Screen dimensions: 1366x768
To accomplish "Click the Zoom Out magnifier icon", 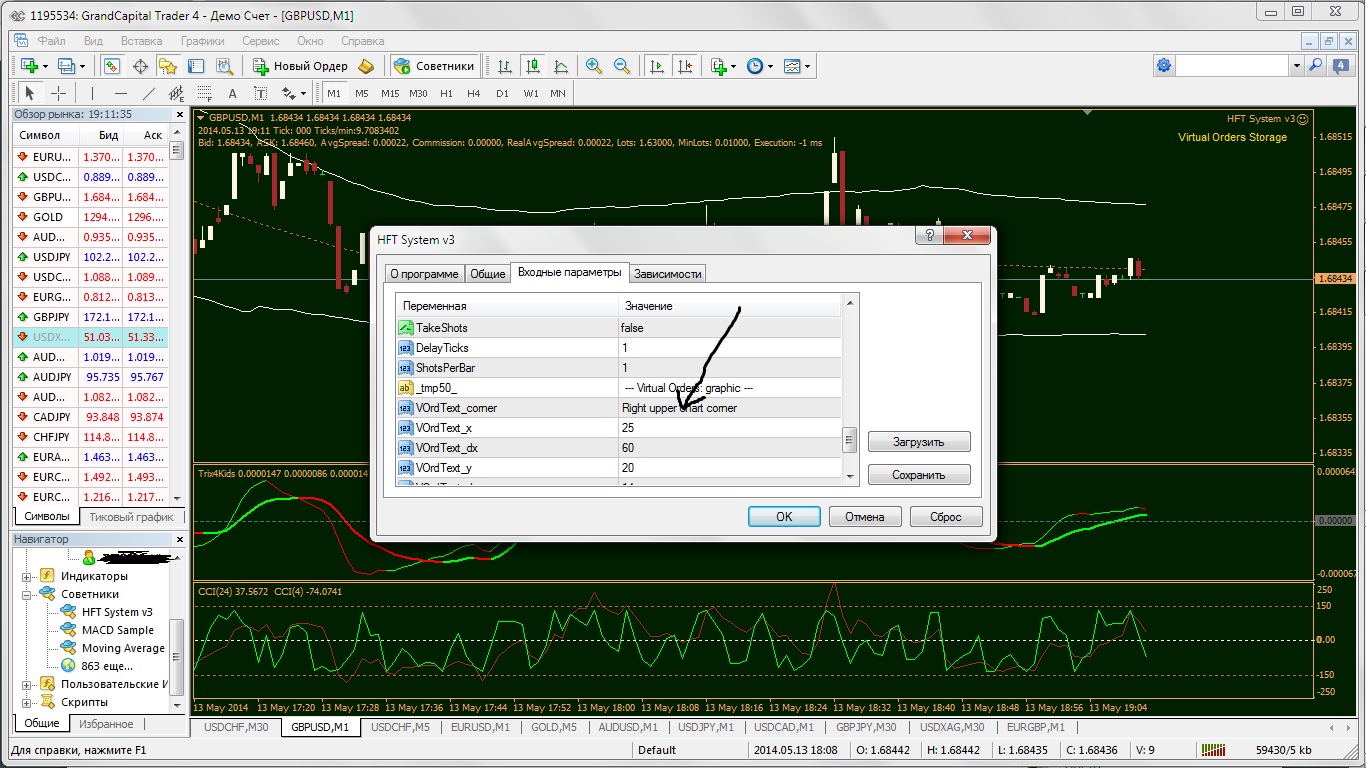I will (622, 66).
